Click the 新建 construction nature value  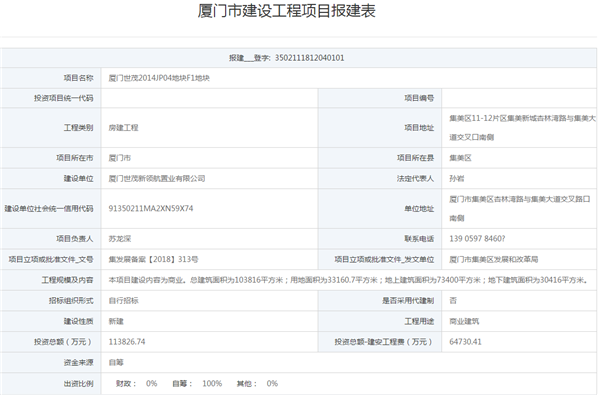click(116, 321)
